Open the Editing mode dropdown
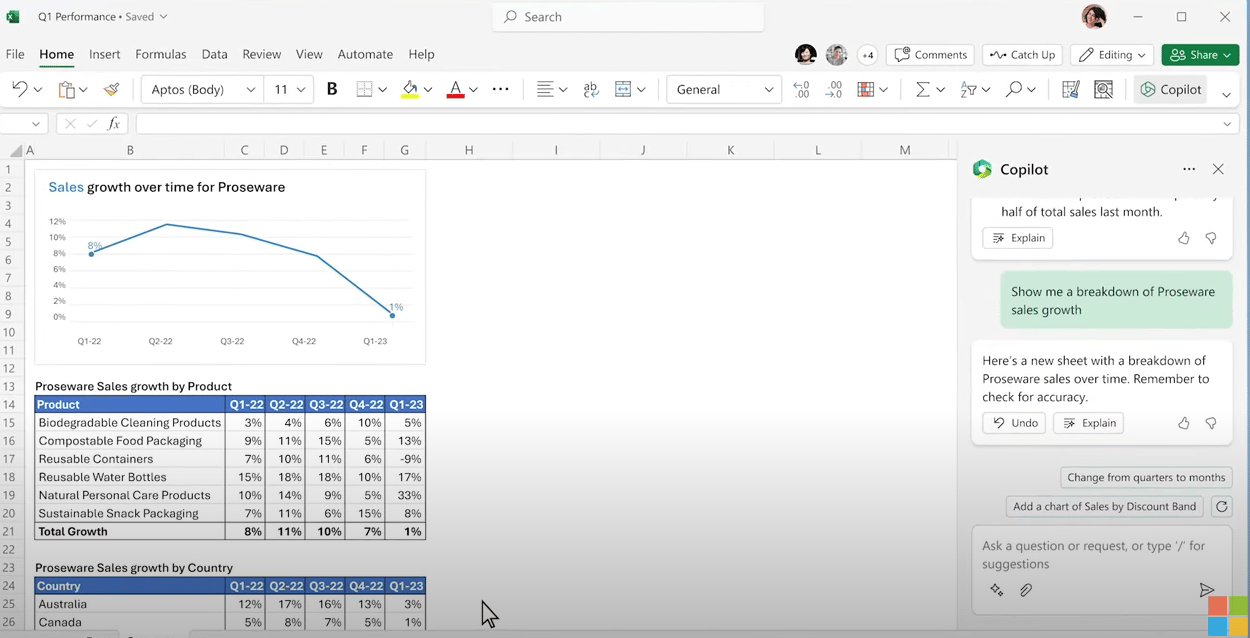Image resolution: width=1250 pixels, height=638 pixels. click(x=1112, y=55)
